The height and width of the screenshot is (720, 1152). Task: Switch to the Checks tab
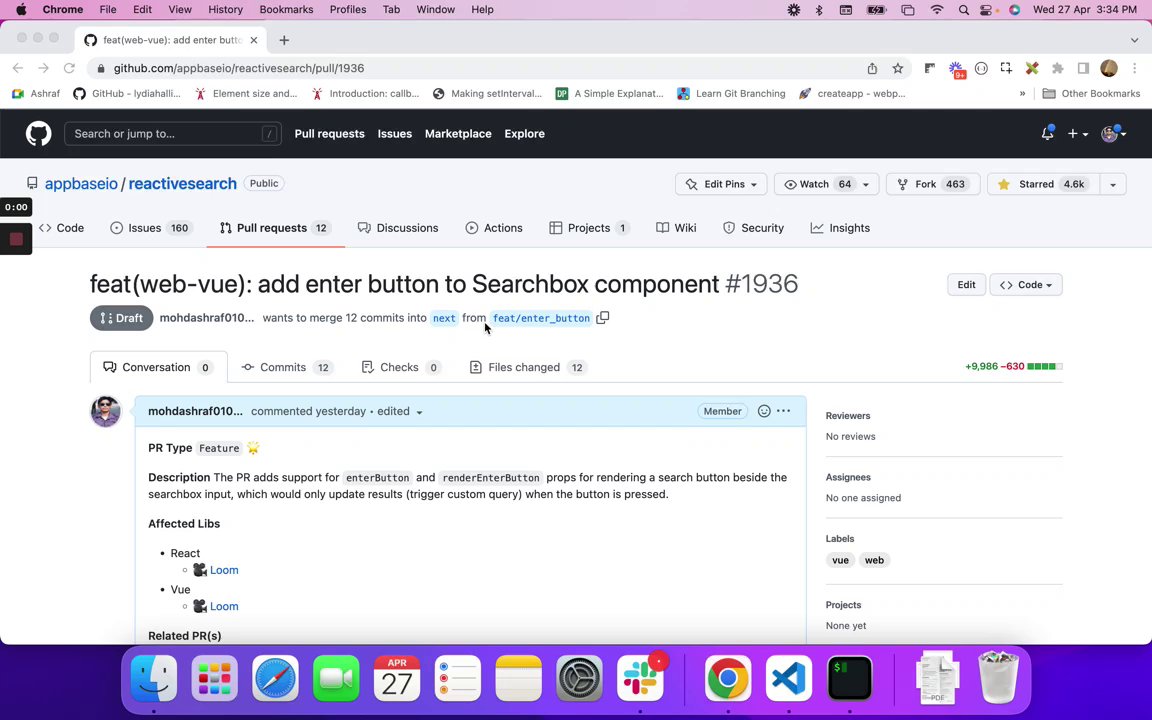click(x=401, y=367)
